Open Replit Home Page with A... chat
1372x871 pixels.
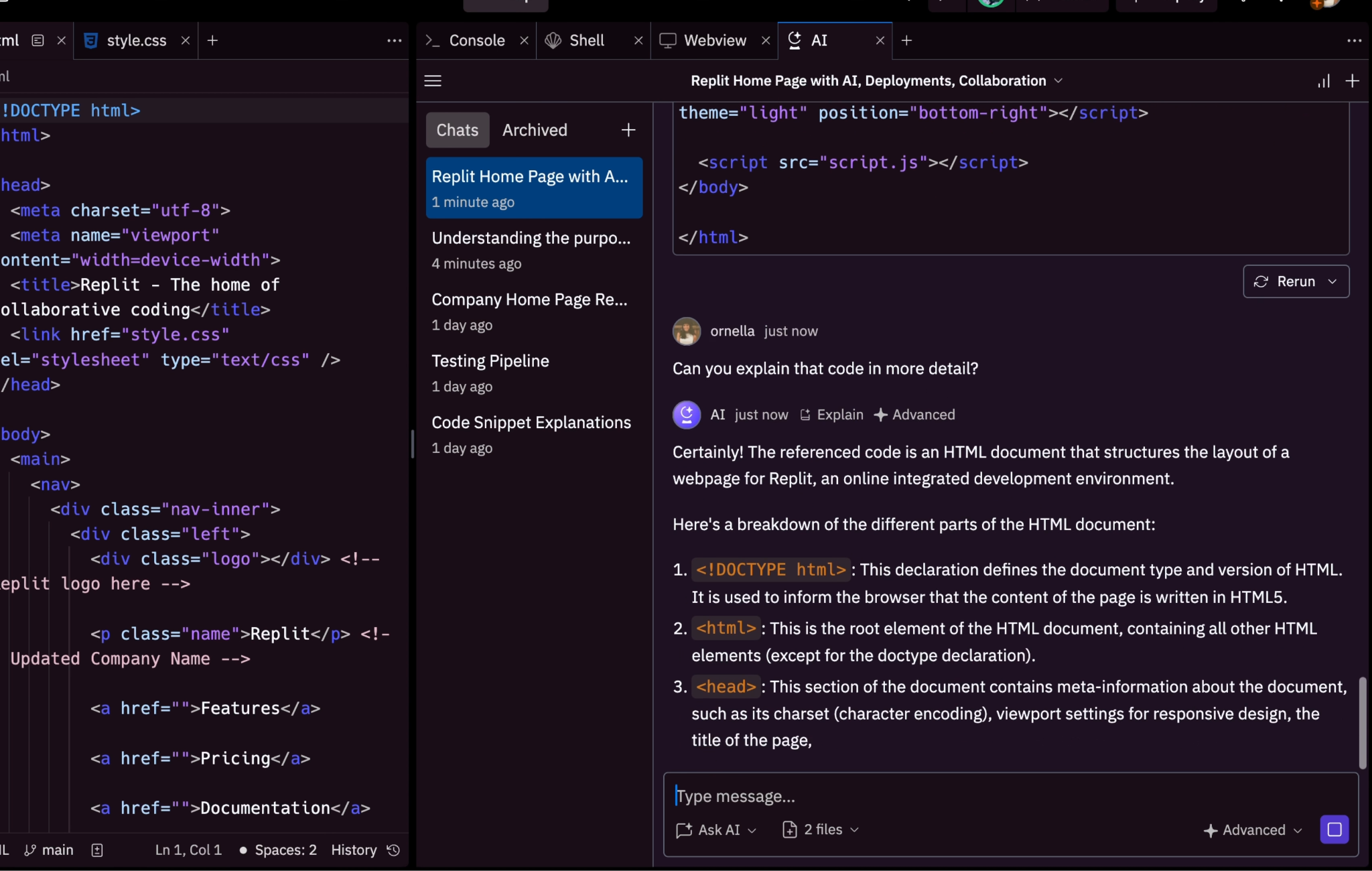(534, 188)
